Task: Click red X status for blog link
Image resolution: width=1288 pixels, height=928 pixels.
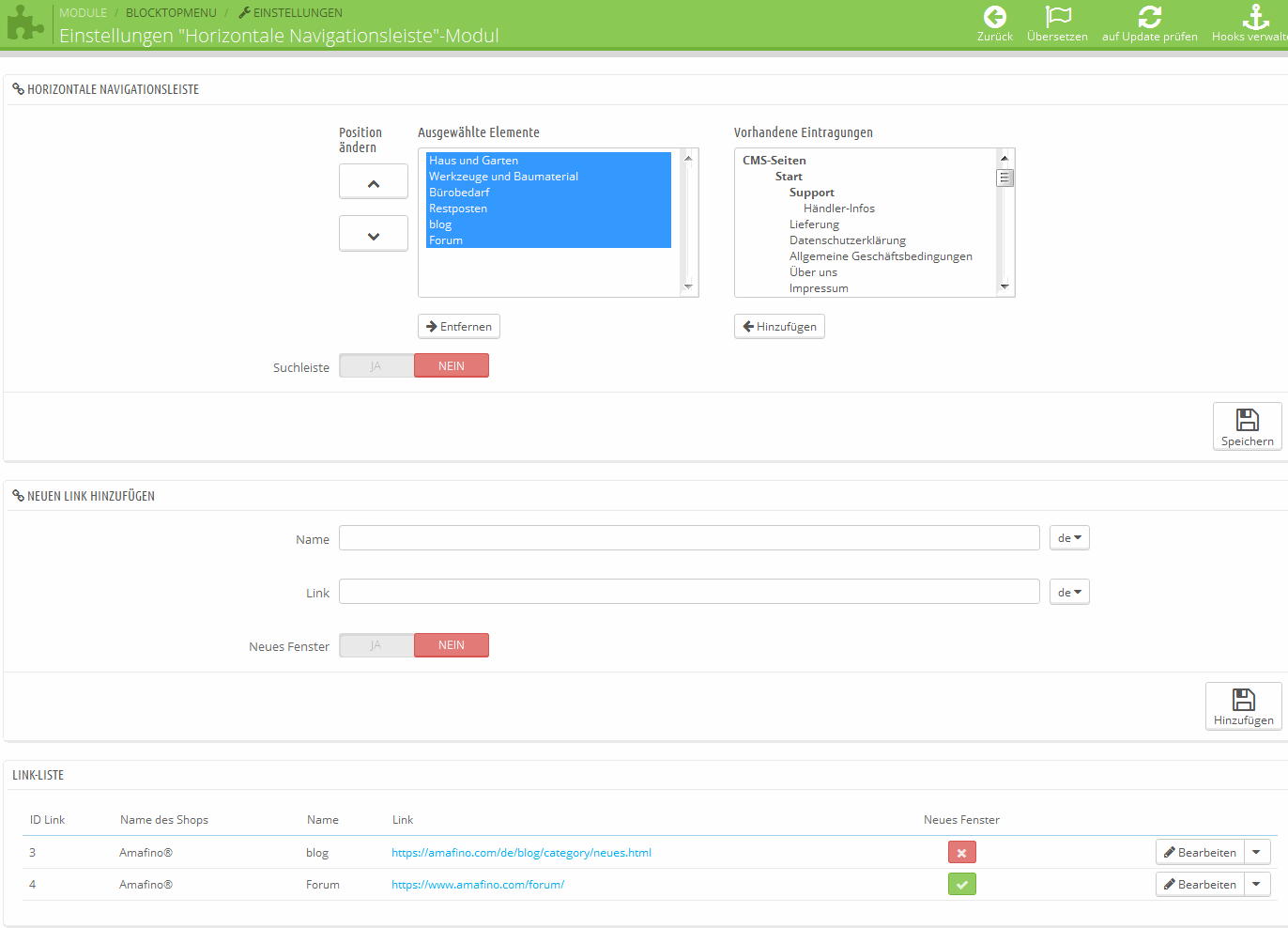Action: 962,852
